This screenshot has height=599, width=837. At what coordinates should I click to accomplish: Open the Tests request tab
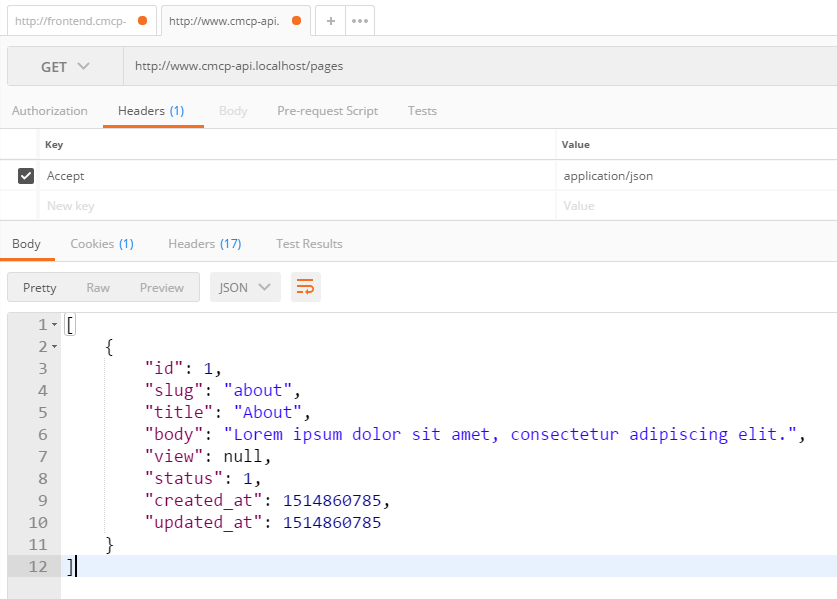click(422, 111)
